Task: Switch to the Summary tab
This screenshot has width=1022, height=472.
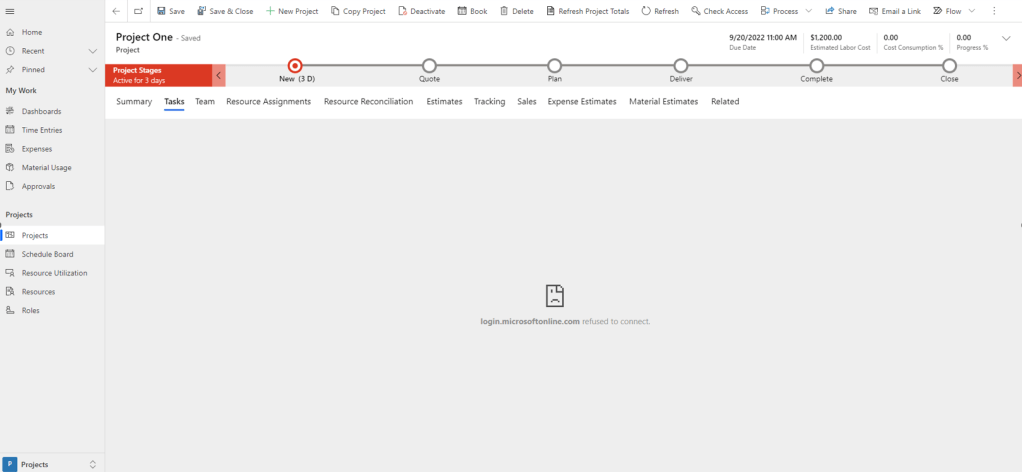Action: point(134,101)
